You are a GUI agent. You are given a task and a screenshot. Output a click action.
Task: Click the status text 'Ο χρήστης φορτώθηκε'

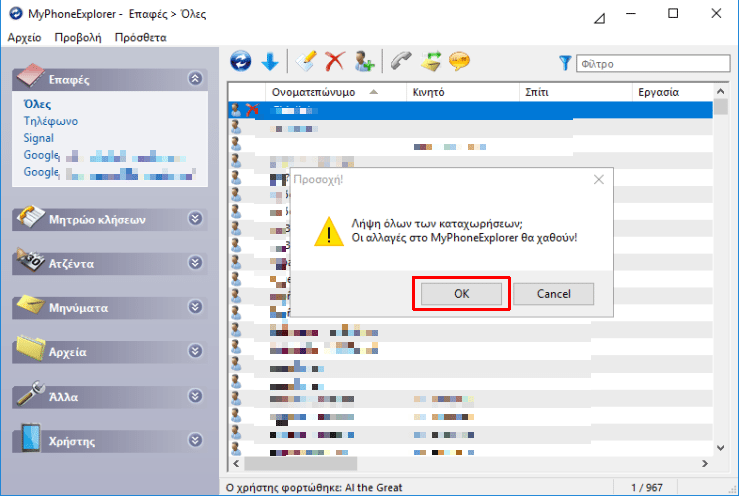click(284, 488)
